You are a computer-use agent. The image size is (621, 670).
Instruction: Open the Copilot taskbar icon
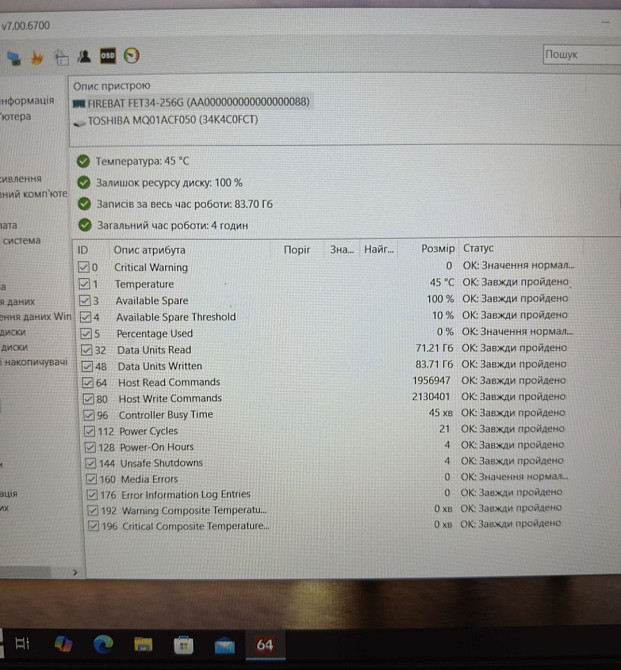[63, 644]
